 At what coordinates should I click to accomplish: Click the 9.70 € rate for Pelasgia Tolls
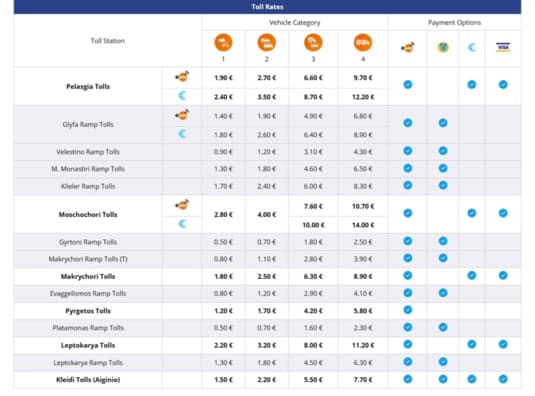[363, 78]
